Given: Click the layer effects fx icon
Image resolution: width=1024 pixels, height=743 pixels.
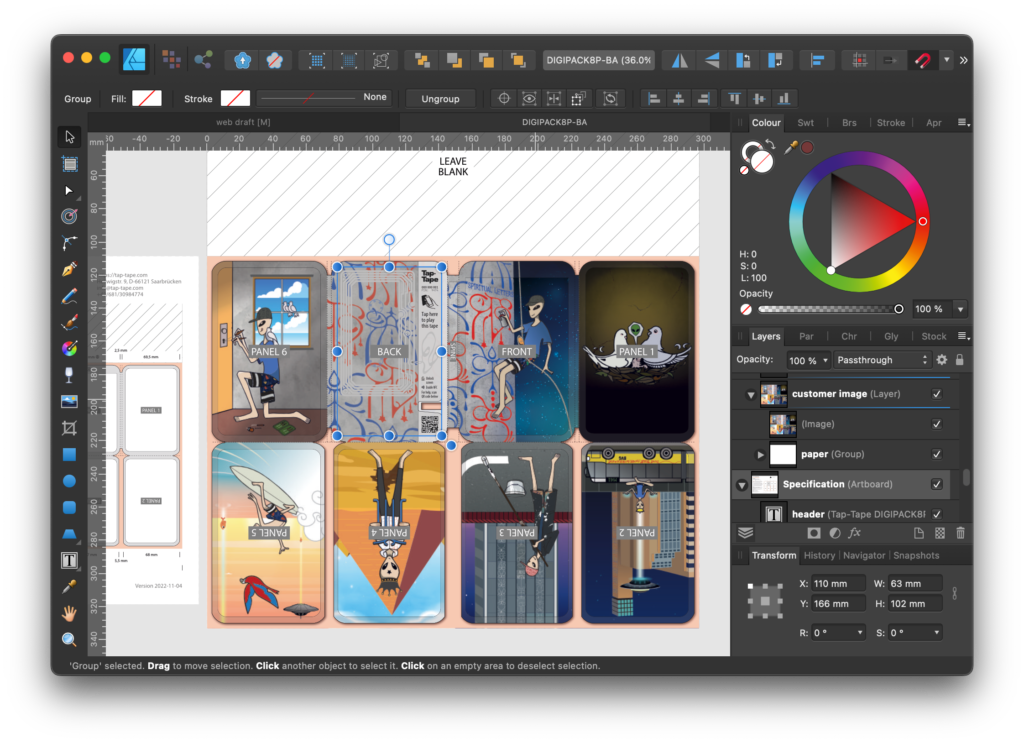Looking at the screenshot, I should [854, 533].
